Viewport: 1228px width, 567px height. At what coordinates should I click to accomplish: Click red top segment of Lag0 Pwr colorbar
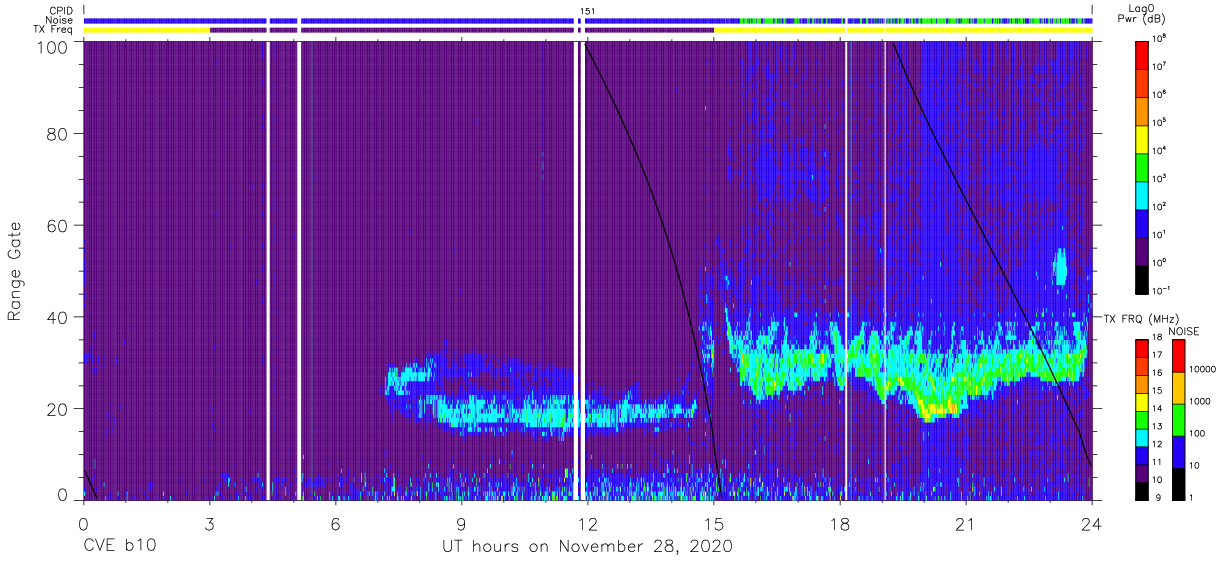(1144, 54)
